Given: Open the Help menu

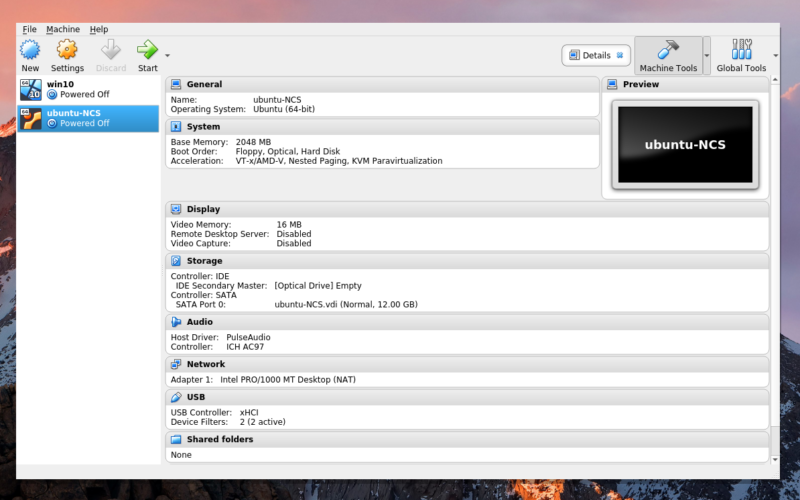Looking at the screenshot, I should click(98, 29).
